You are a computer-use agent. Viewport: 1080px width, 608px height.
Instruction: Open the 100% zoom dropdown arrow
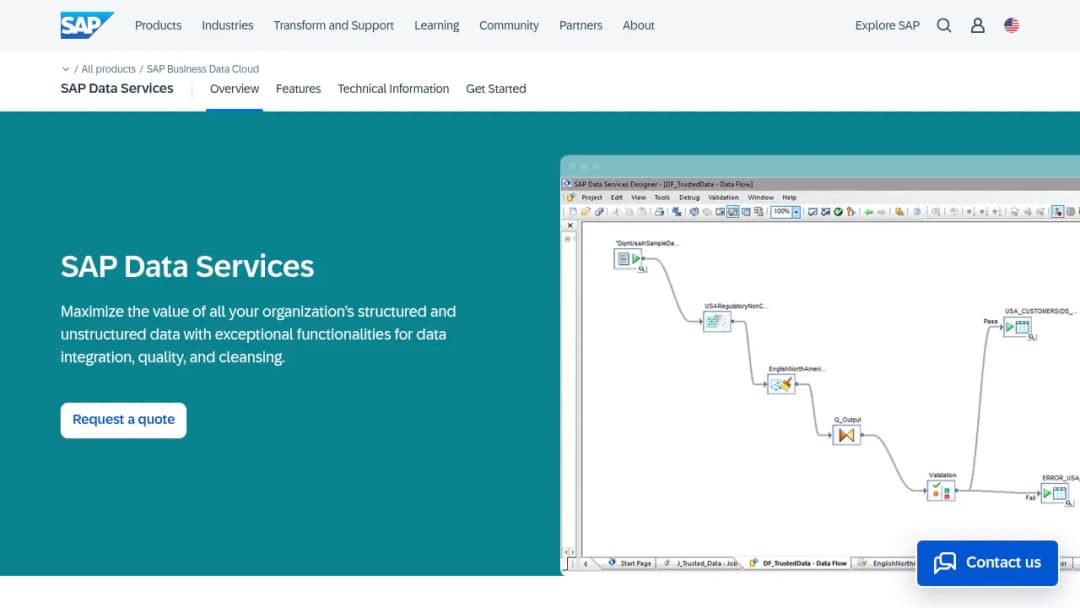(x=796, y=212)
